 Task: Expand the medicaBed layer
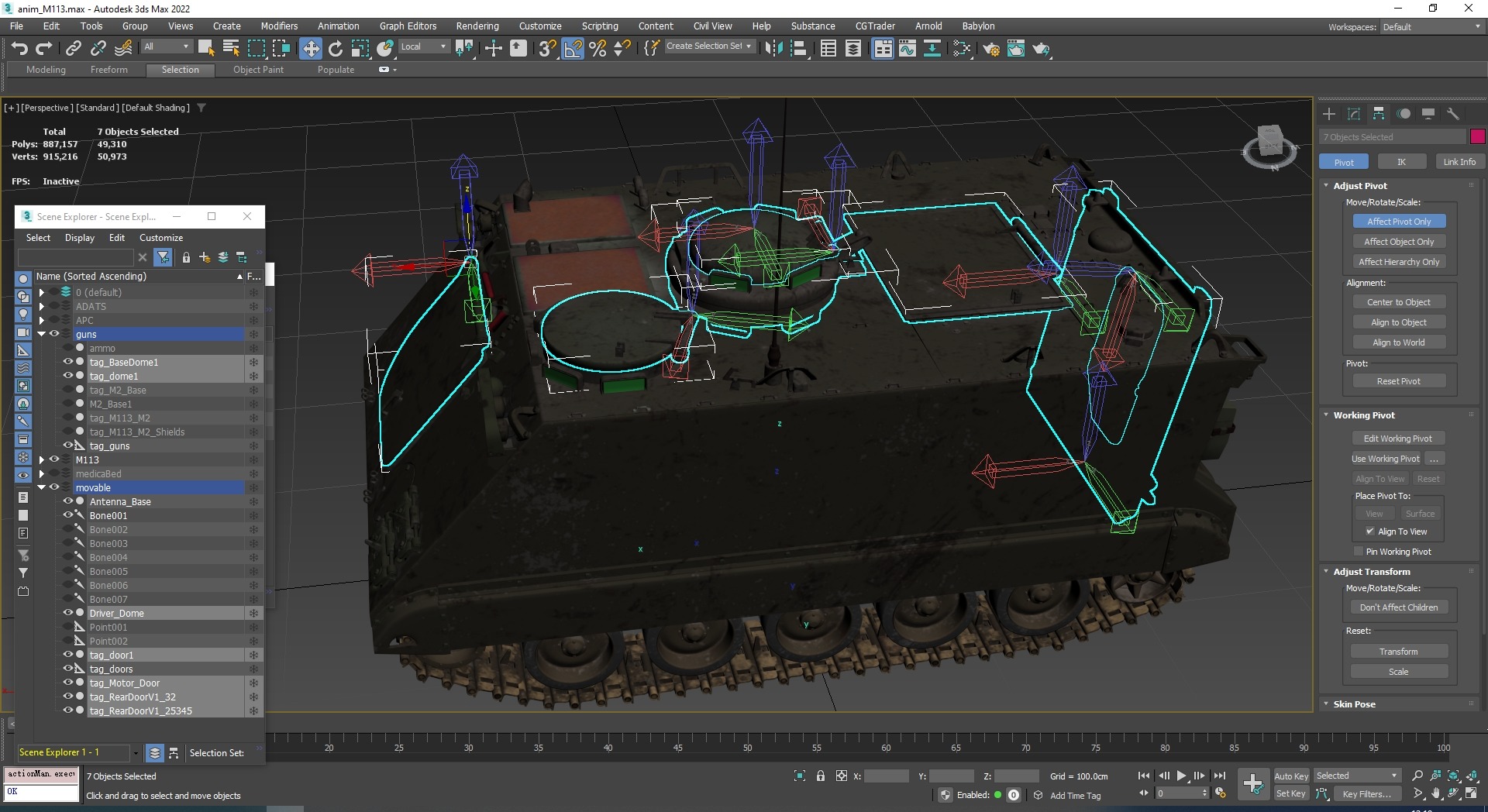[x=42, y=473]
